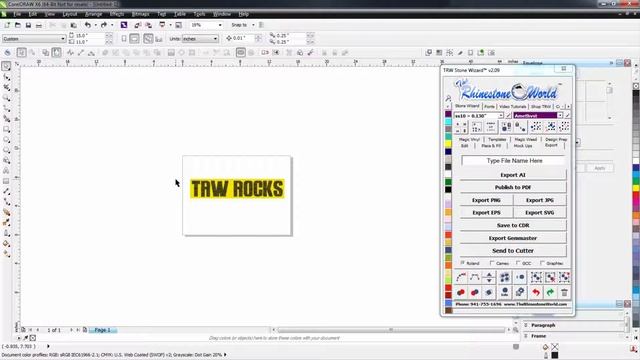This screenshot has width=640, height=360.
Task: Expand the Frame section
Action: coord(538,336)
